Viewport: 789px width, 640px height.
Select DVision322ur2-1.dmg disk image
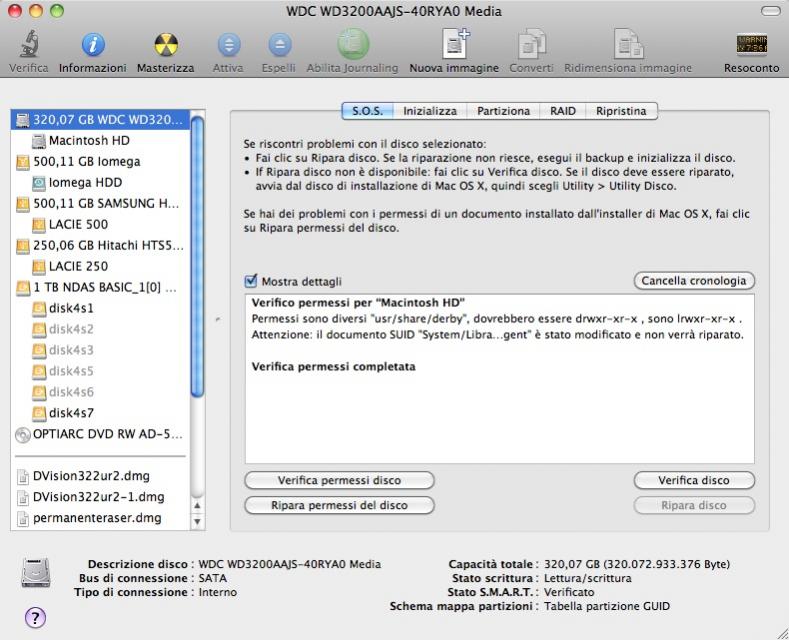[x=100, y=497]
